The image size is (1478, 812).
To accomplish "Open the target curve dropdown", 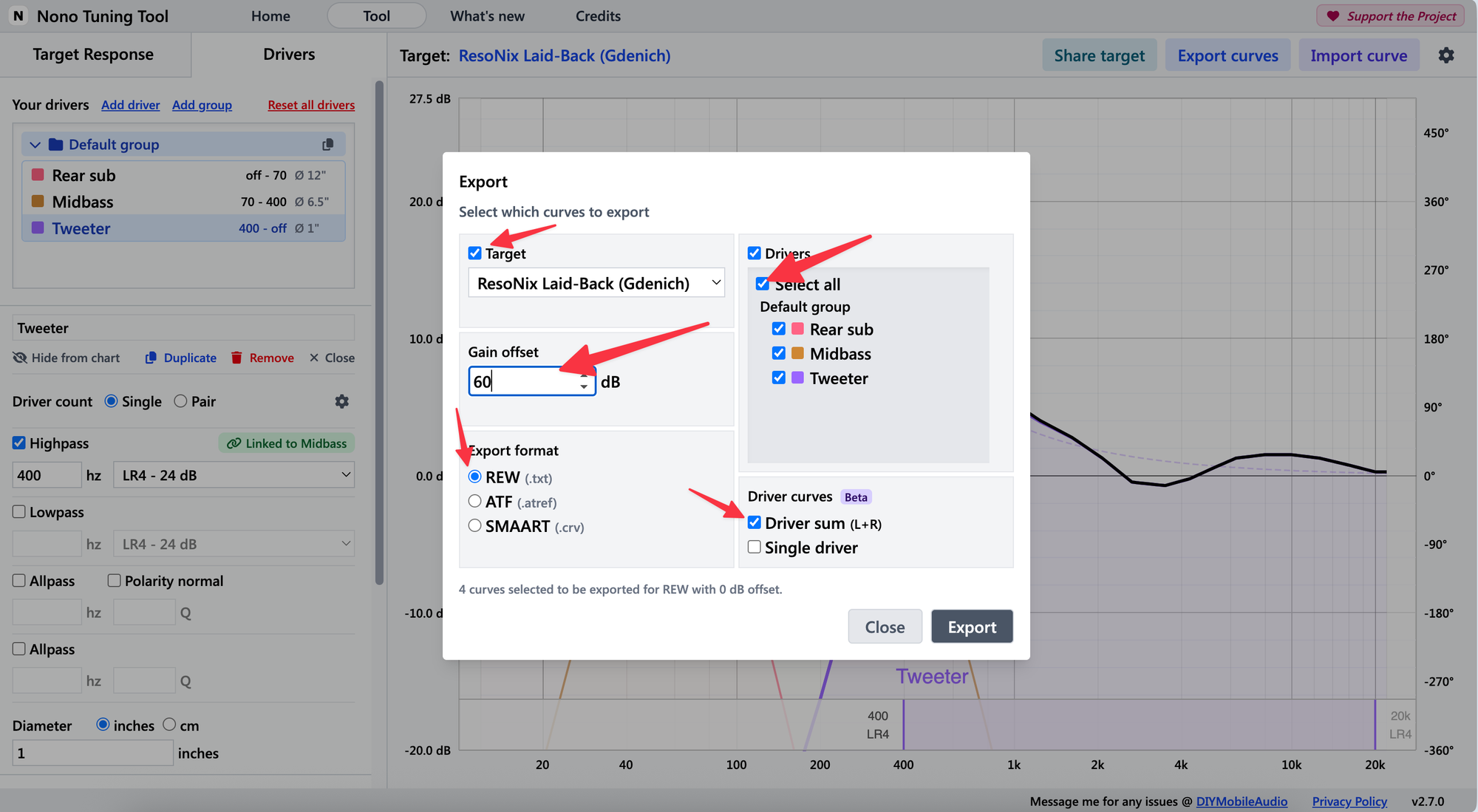I will click(x=596, y=283).
